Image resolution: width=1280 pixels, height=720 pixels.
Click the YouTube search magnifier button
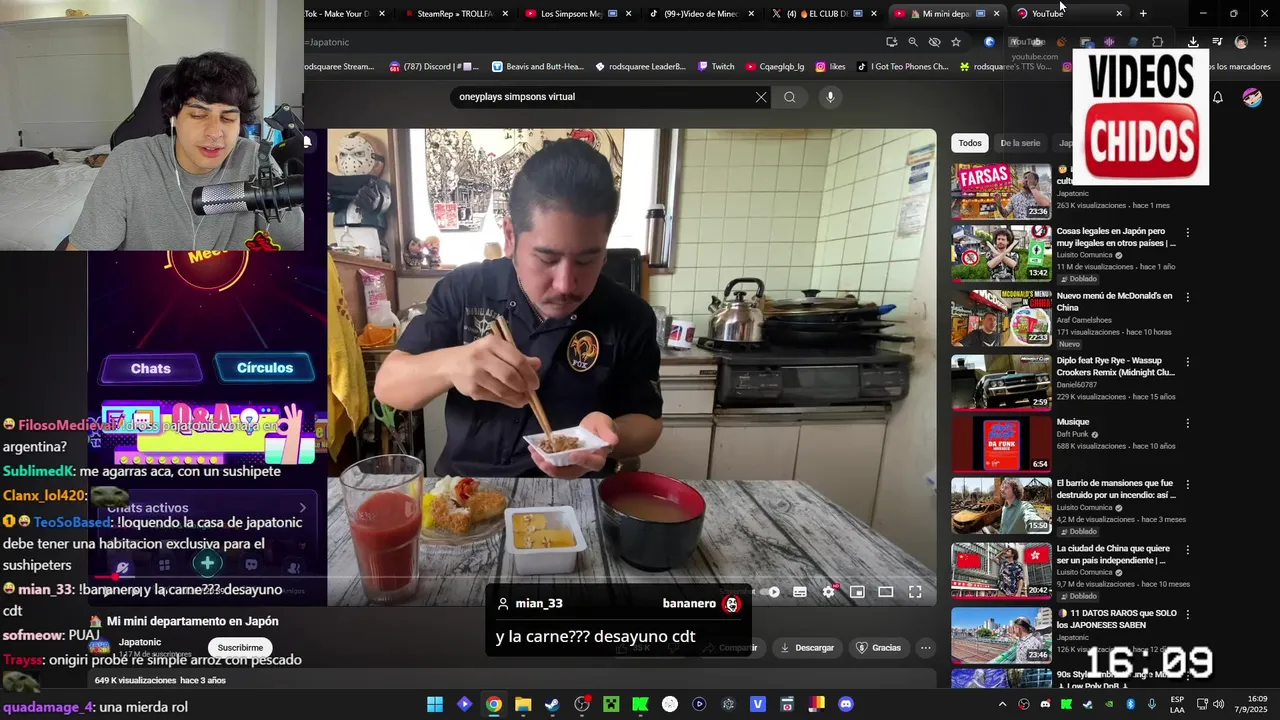coord(790,97)
